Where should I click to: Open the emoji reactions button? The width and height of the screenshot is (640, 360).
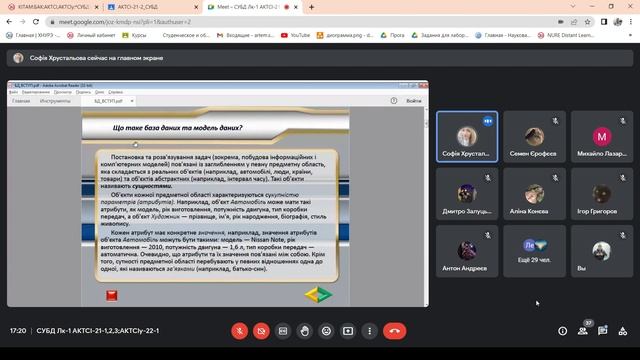pyautogui.click(x=326, y=331)
